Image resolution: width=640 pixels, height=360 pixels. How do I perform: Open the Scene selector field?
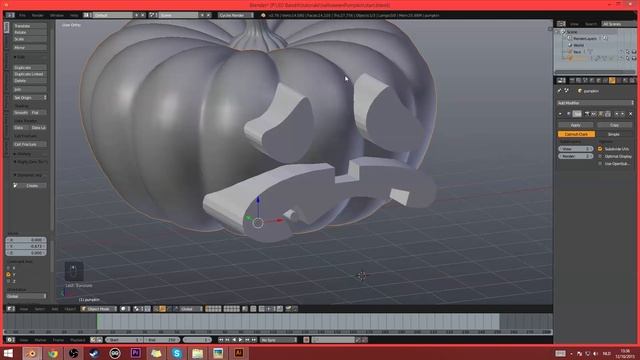[x=178, y=15]
